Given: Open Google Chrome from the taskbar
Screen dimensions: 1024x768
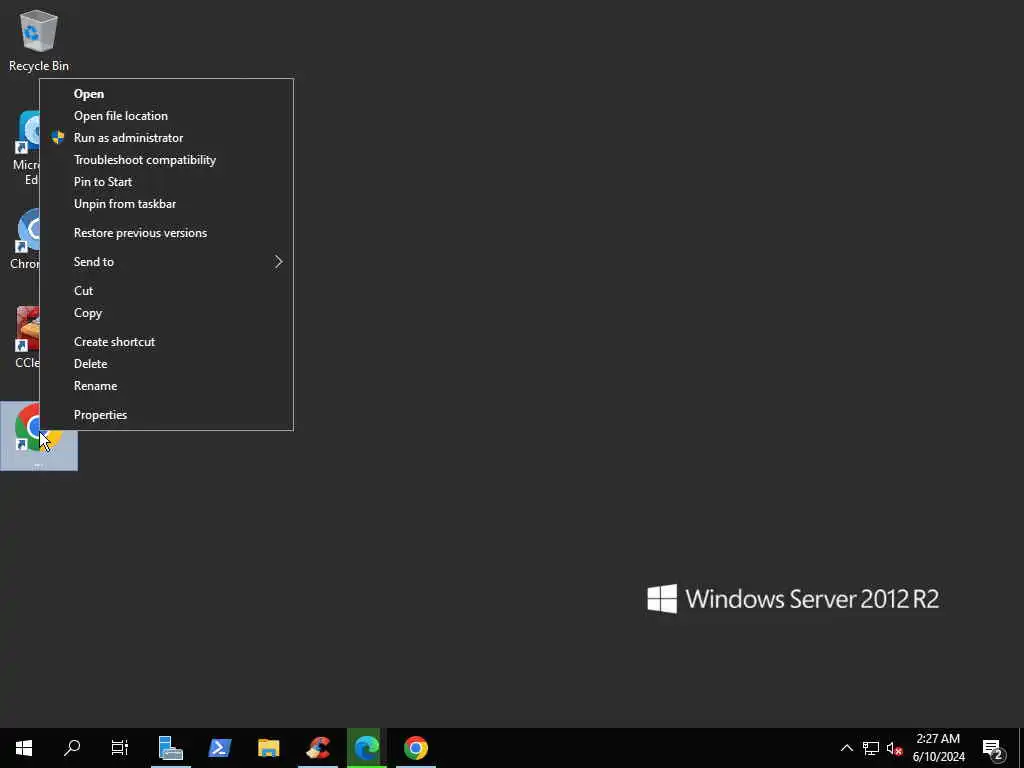Looking at the screenshot, I should pos(416,748).
